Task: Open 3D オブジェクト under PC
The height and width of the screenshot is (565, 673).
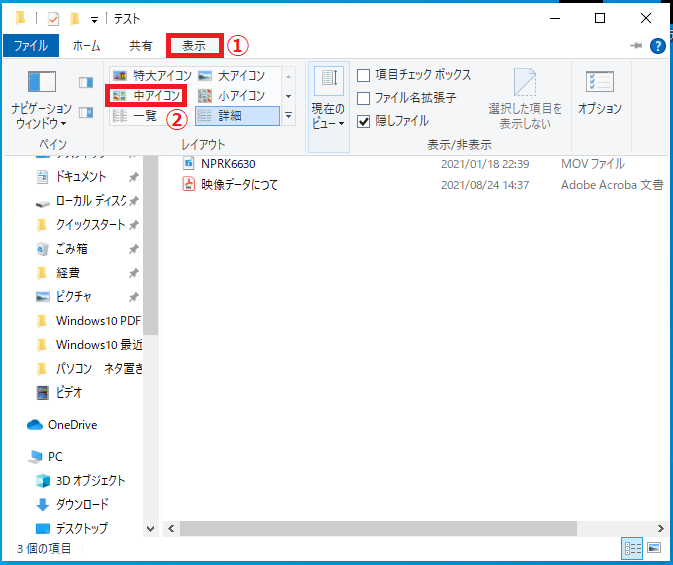Action: (91, 480)
